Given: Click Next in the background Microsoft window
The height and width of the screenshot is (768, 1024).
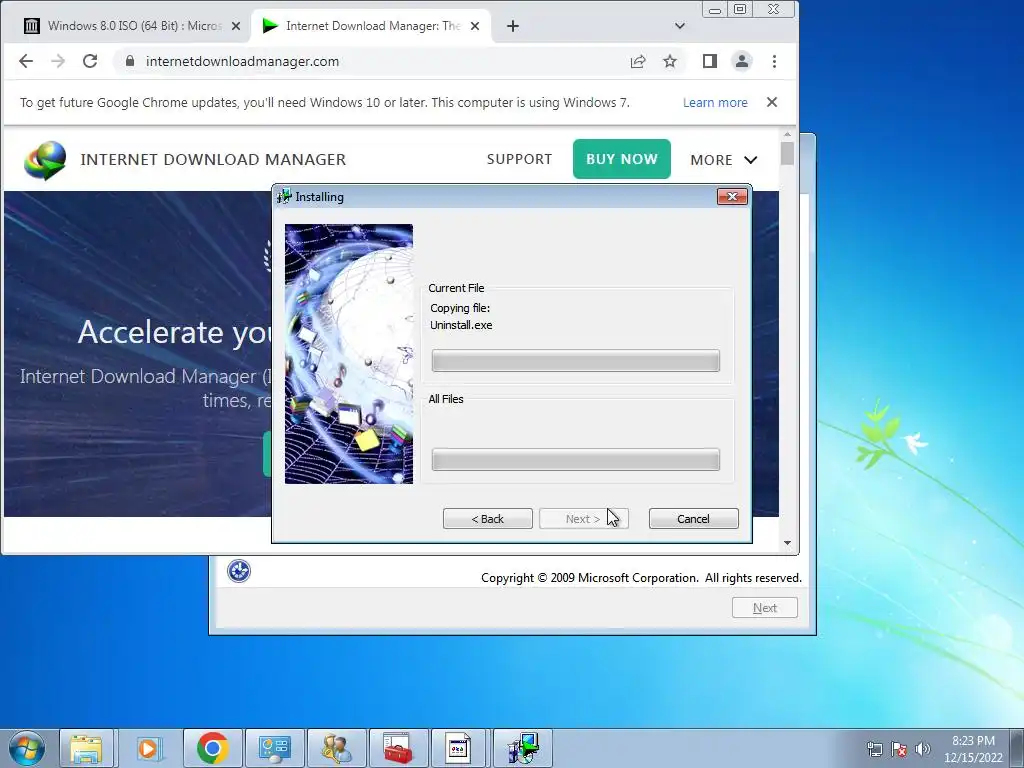Looking at the screenshot, I should [765, 608].
